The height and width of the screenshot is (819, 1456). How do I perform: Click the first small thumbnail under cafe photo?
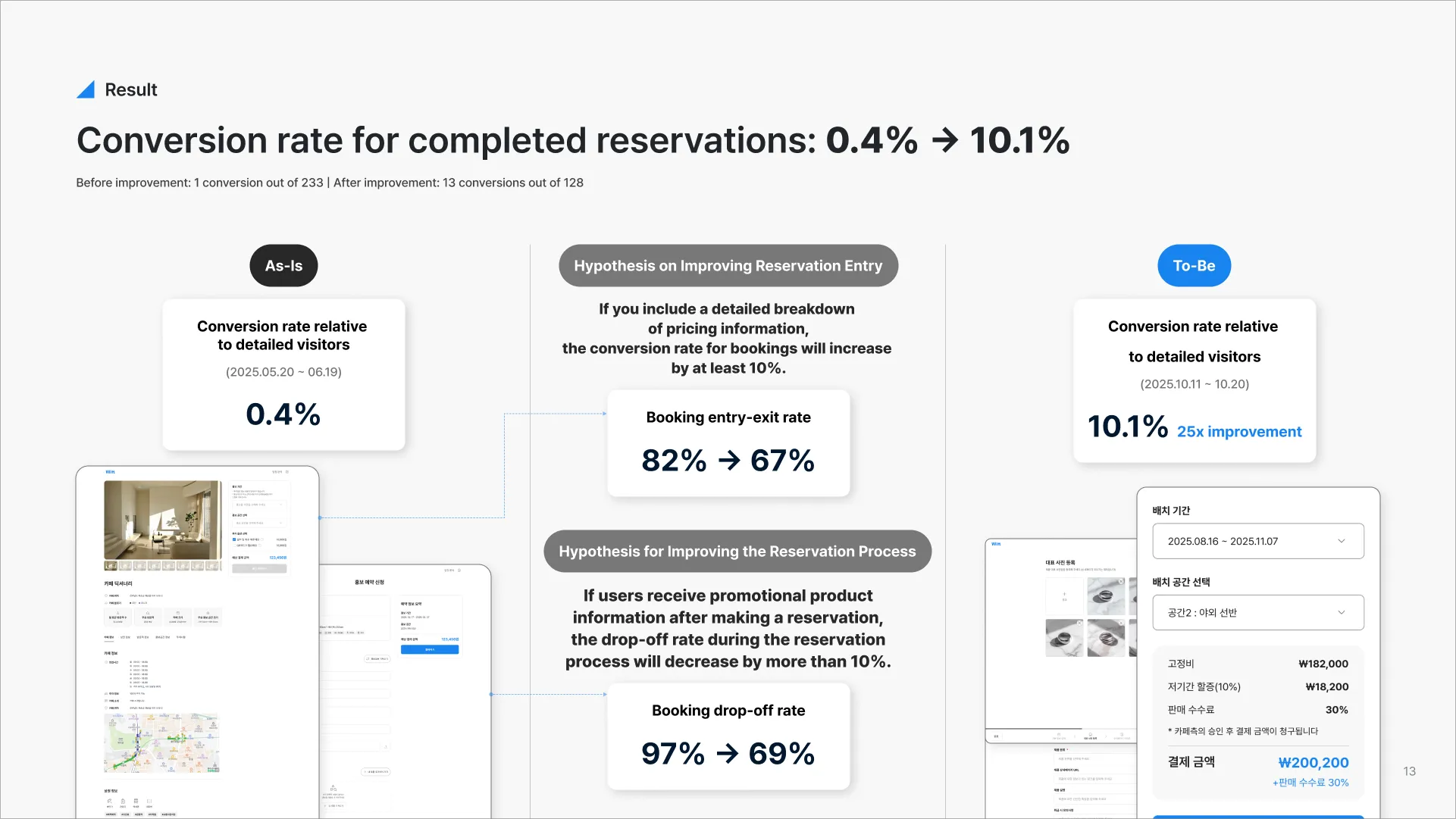coord(111,566)
